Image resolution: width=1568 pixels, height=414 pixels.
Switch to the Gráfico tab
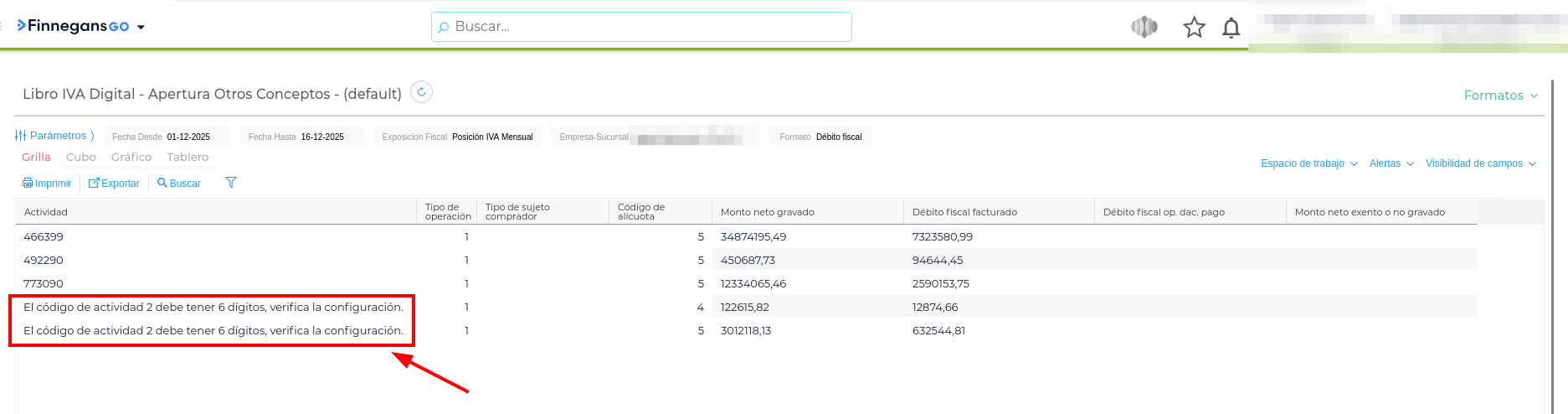point(131,157)
